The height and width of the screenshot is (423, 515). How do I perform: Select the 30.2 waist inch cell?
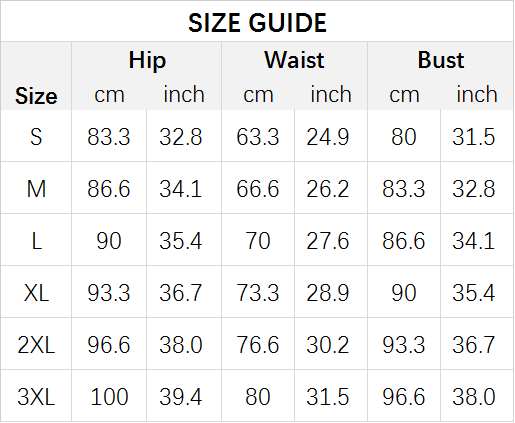328,345
